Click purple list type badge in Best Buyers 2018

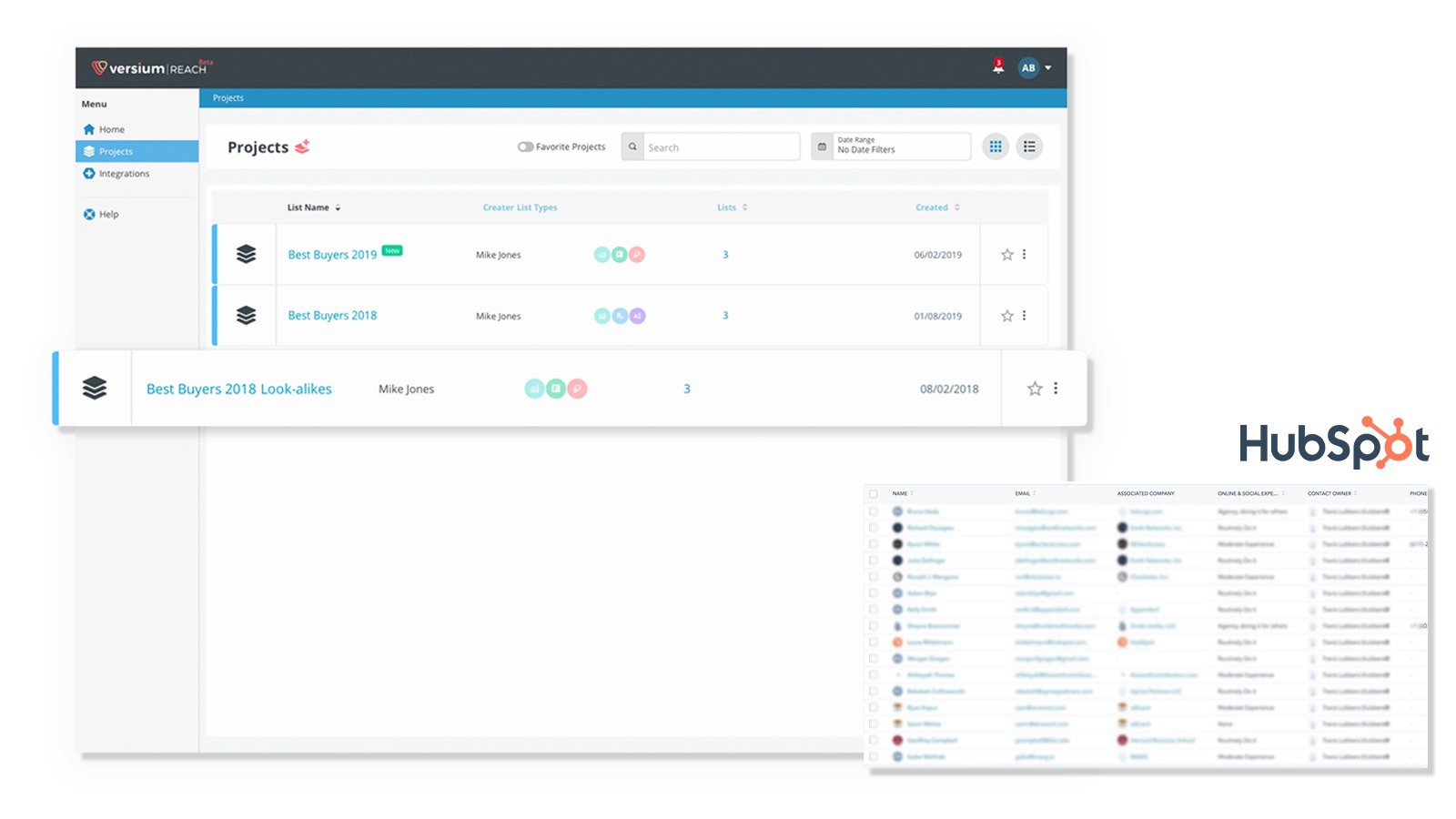point(637,316)
